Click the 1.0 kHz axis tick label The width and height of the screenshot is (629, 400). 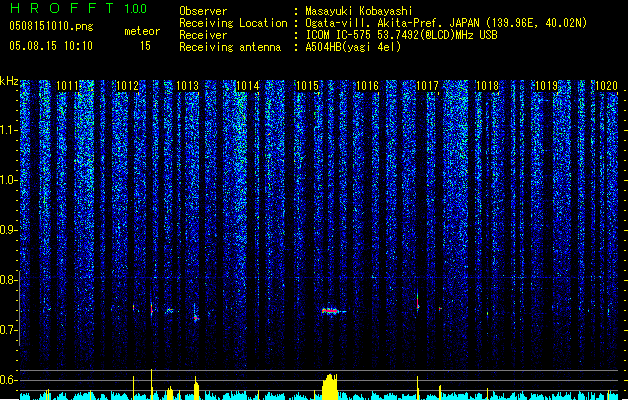click(x=9, y=180)
